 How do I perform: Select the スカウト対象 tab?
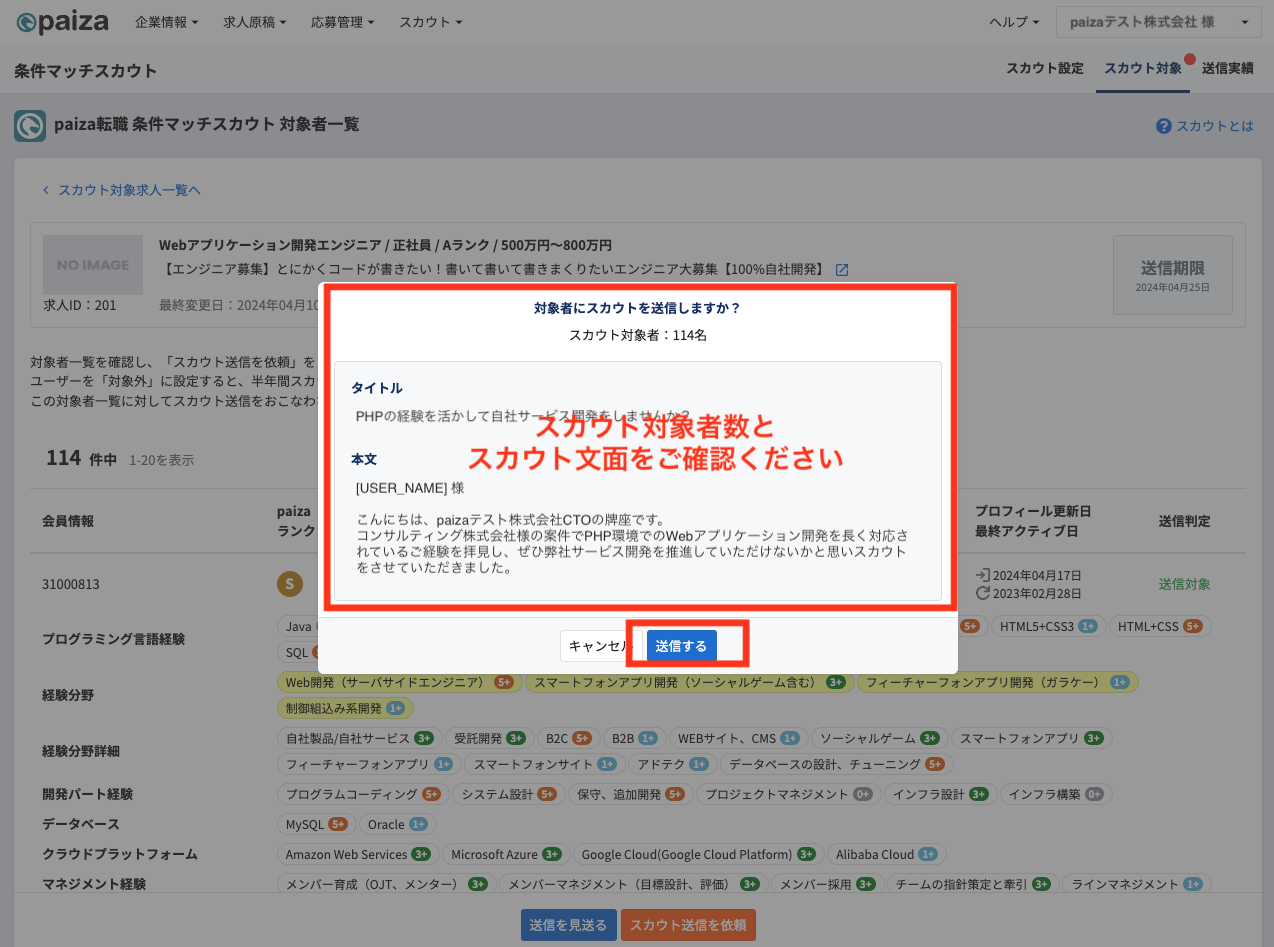(1143, 68)
